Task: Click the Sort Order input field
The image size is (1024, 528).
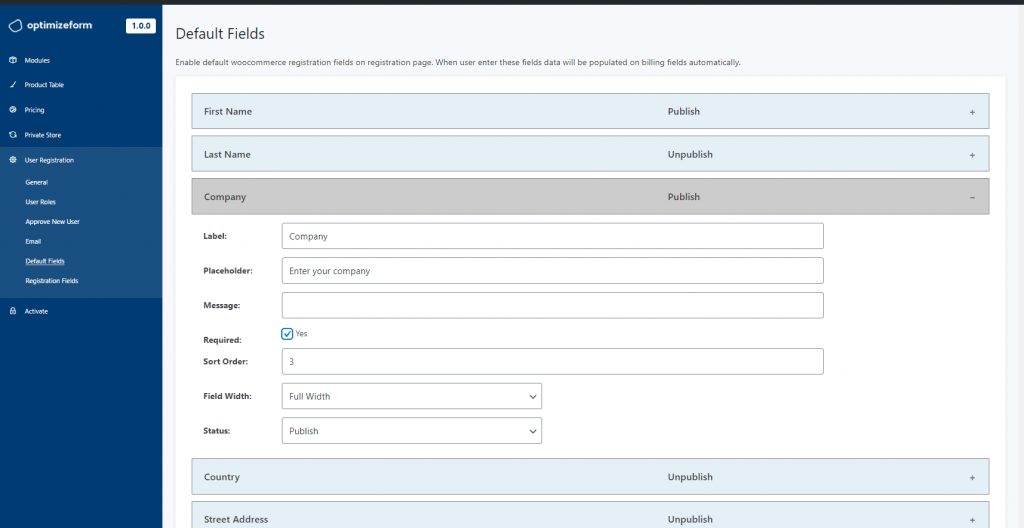Action: 552,361
